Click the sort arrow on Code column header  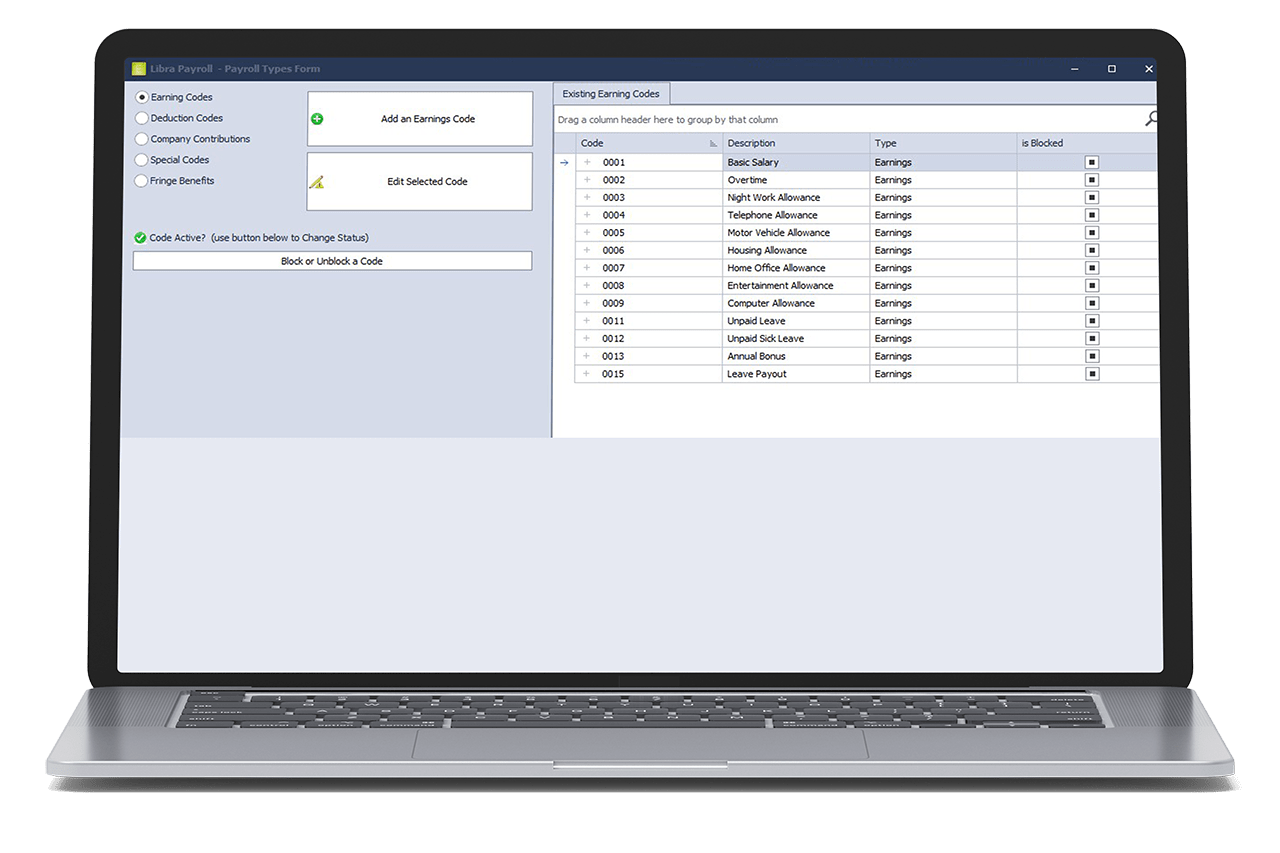tap(714, 143)
